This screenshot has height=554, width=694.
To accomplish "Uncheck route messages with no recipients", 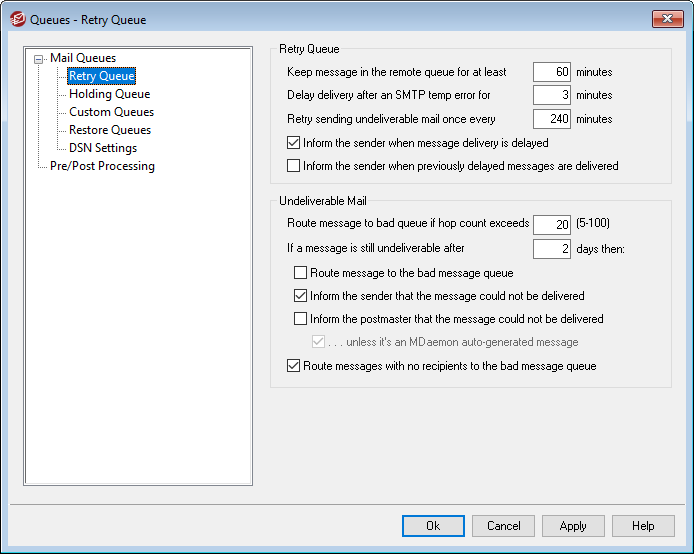I will 294,366.
